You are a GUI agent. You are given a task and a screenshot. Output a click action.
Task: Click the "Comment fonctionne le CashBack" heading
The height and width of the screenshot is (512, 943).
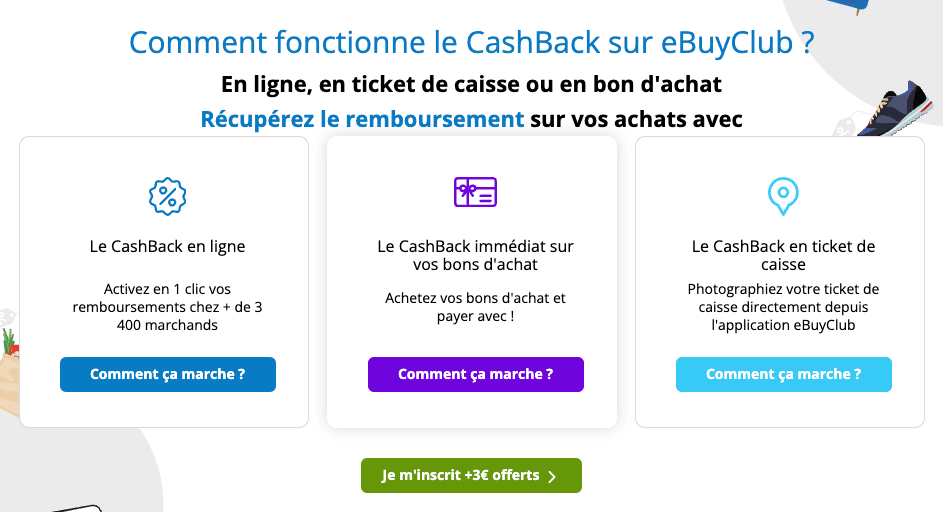pos(471,43)
